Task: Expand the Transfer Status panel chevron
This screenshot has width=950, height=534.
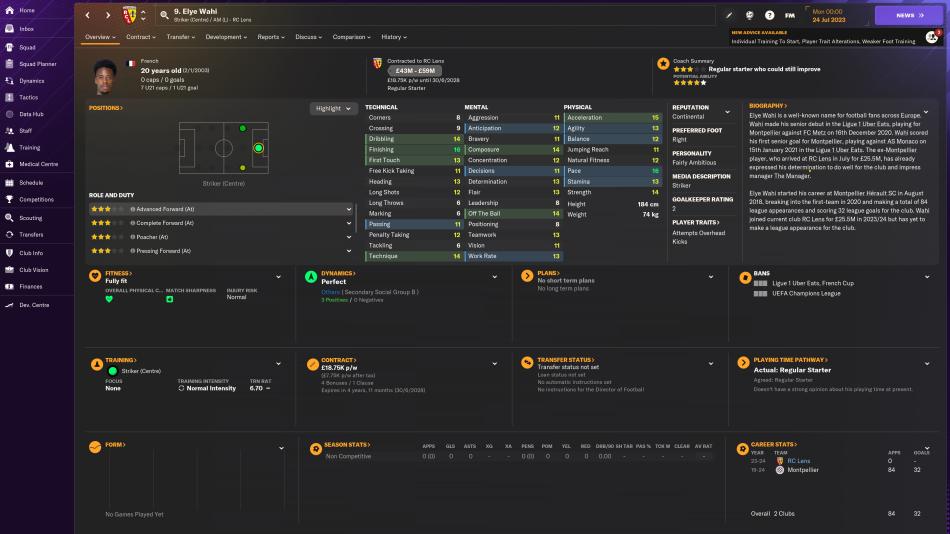Action: tap(711, 364)
